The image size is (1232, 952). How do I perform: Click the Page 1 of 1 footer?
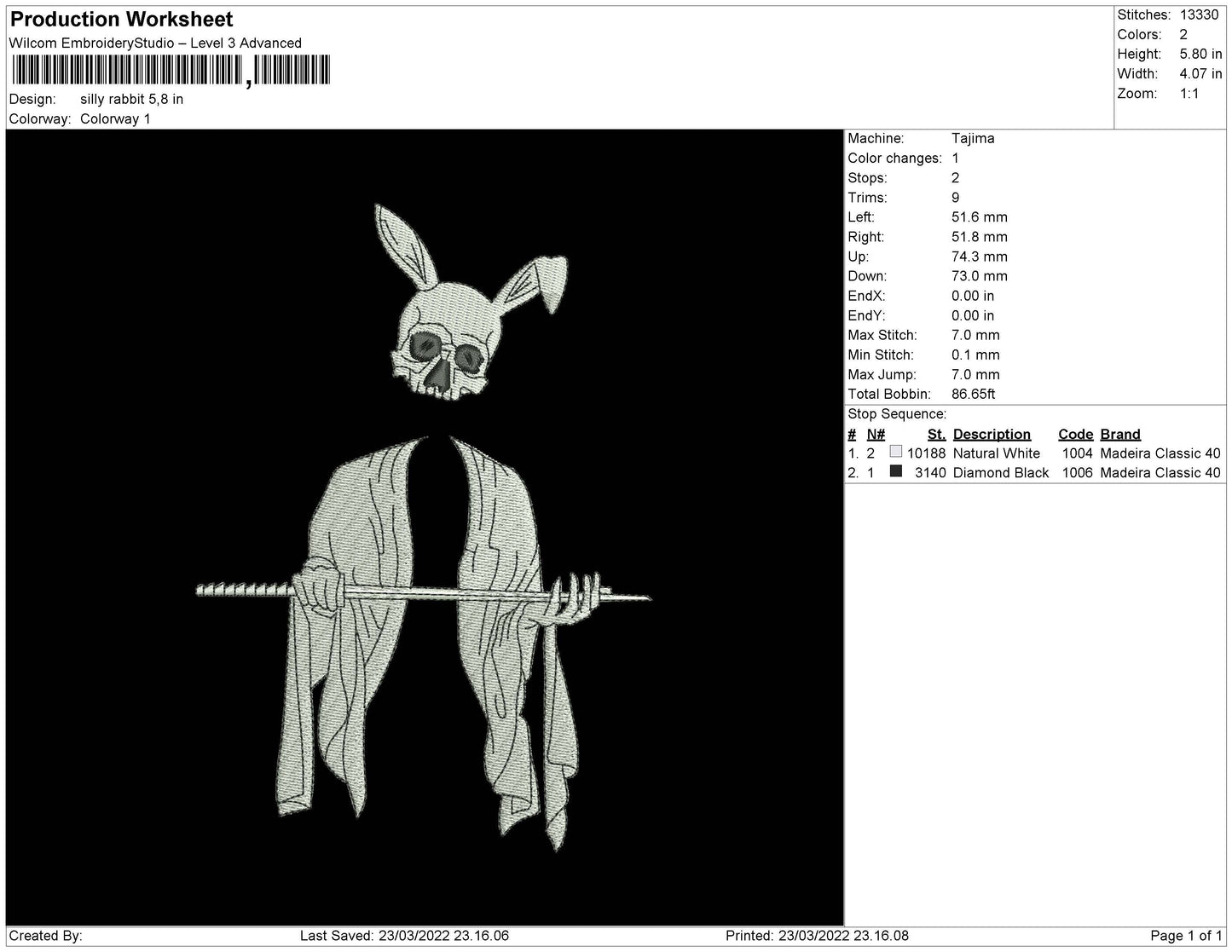(1187, 936)
